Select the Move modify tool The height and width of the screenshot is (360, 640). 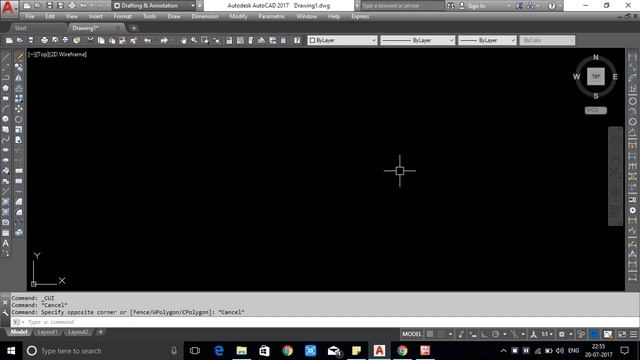tap(19, 109)
